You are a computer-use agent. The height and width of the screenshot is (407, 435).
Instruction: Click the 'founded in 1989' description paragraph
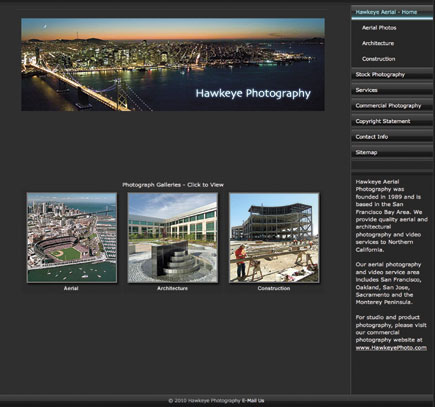391,216
